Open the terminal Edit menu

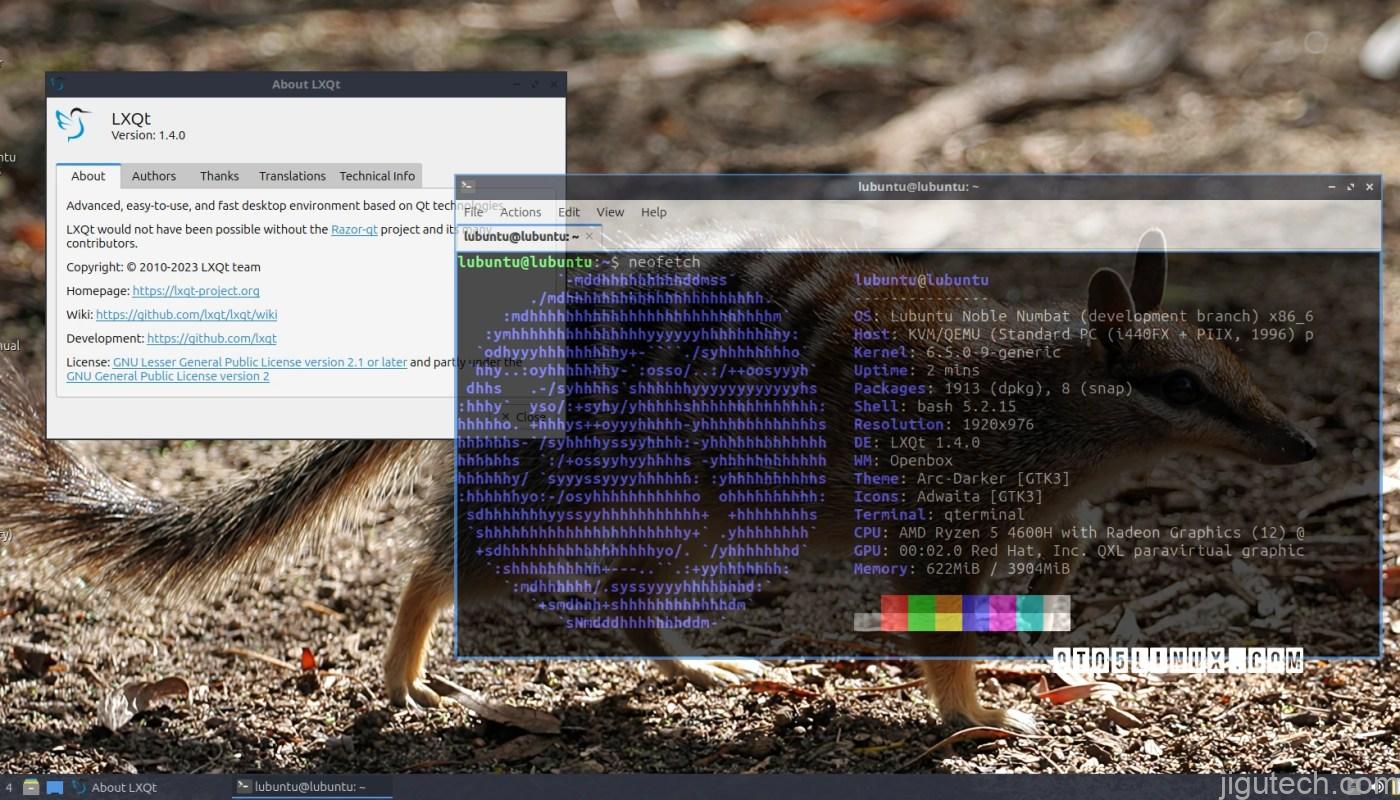pyautogui.click(x=569, y=212)
